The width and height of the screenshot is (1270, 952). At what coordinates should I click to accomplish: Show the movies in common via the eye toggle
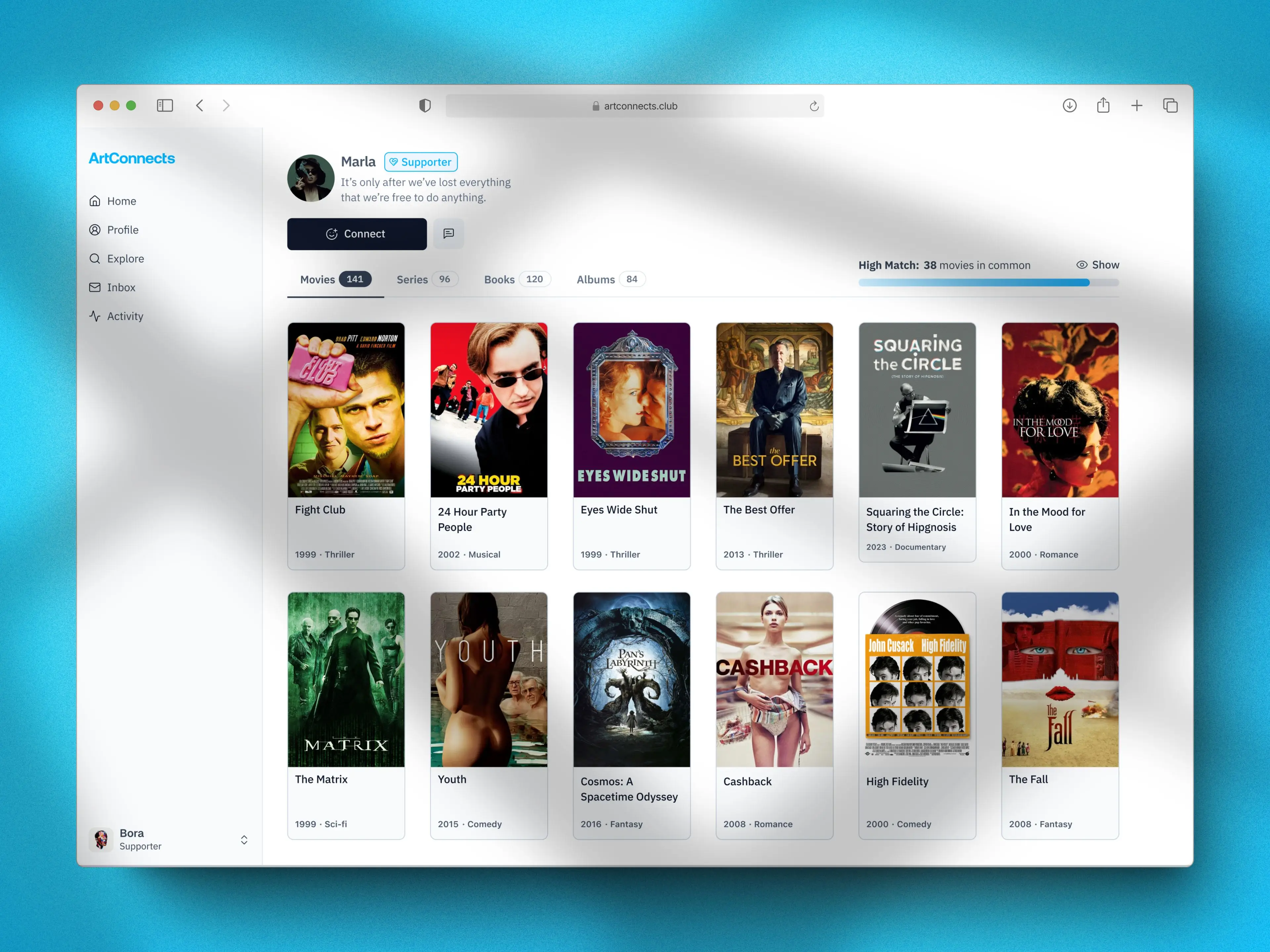pos(1097,264)
